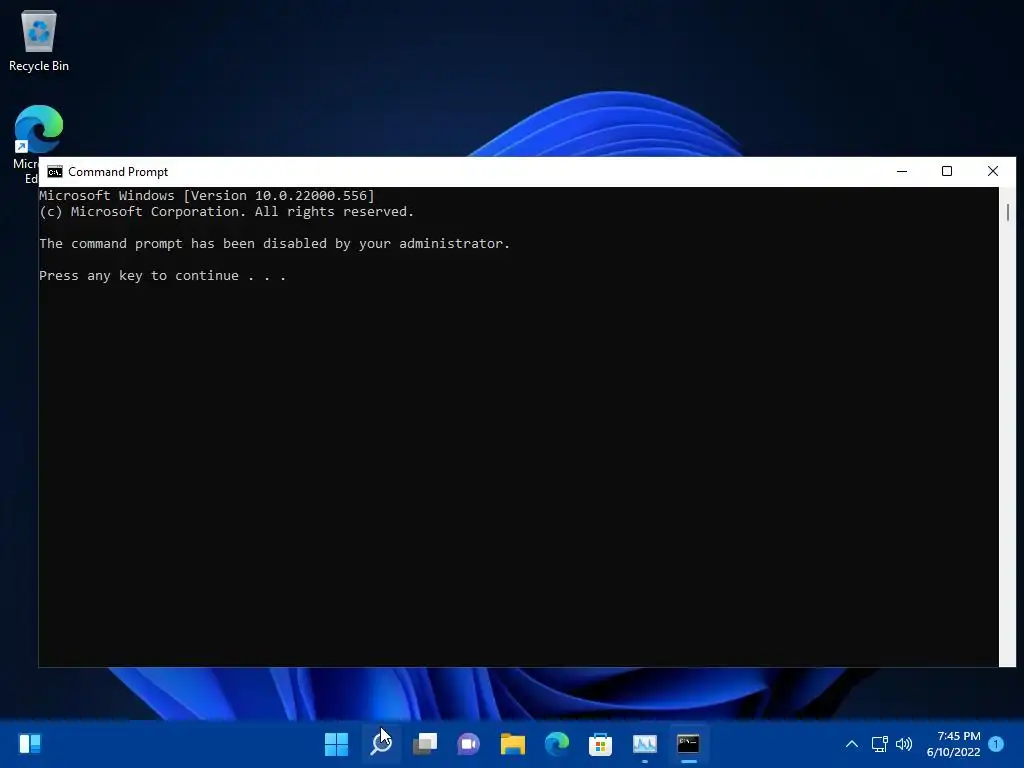The image size is (1024, 768).
Task: Open the notification count badge
Action: pyautogui.click(x=996, y=744)
